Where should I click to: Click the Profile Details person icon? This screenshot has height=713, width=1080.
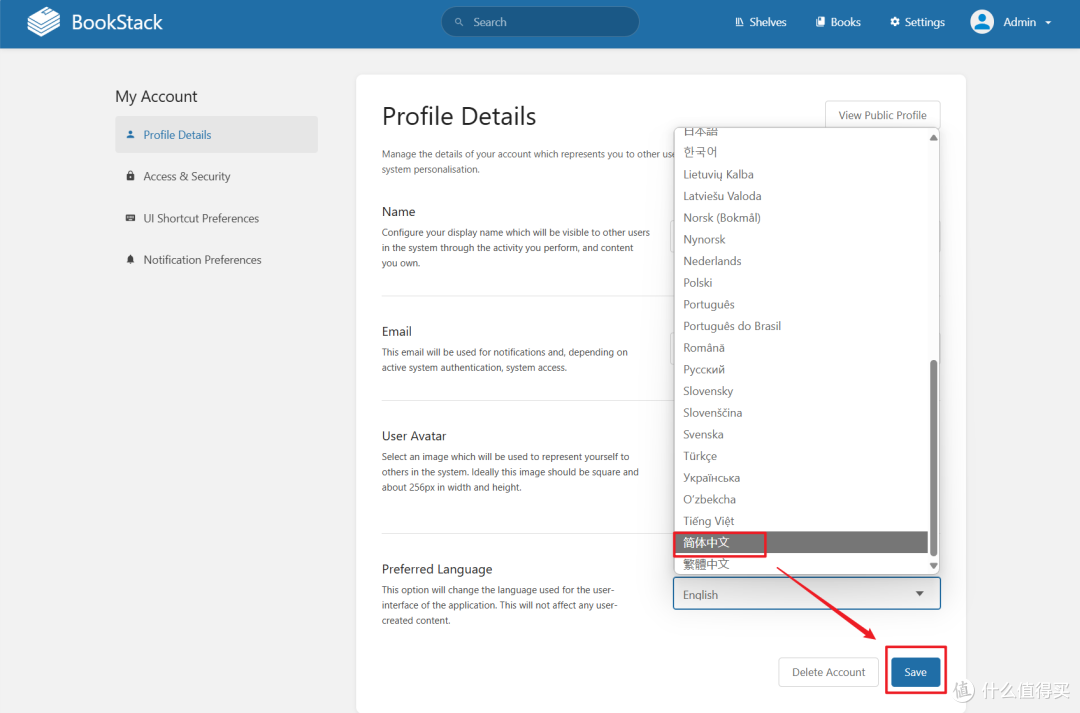point(130,135)
